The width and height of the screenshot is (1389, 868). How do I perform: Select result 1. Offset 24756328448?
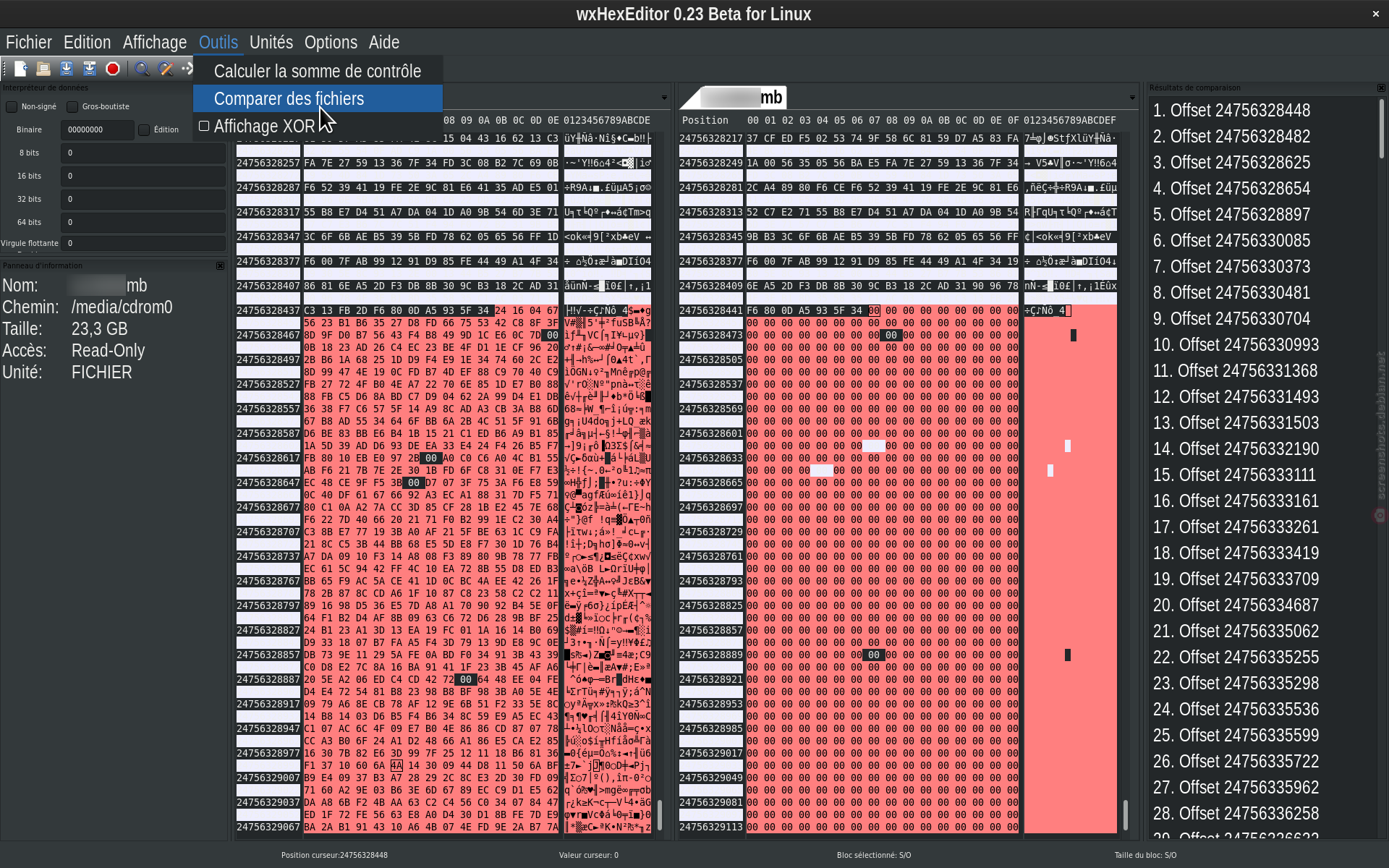(x=1231, y=110)
